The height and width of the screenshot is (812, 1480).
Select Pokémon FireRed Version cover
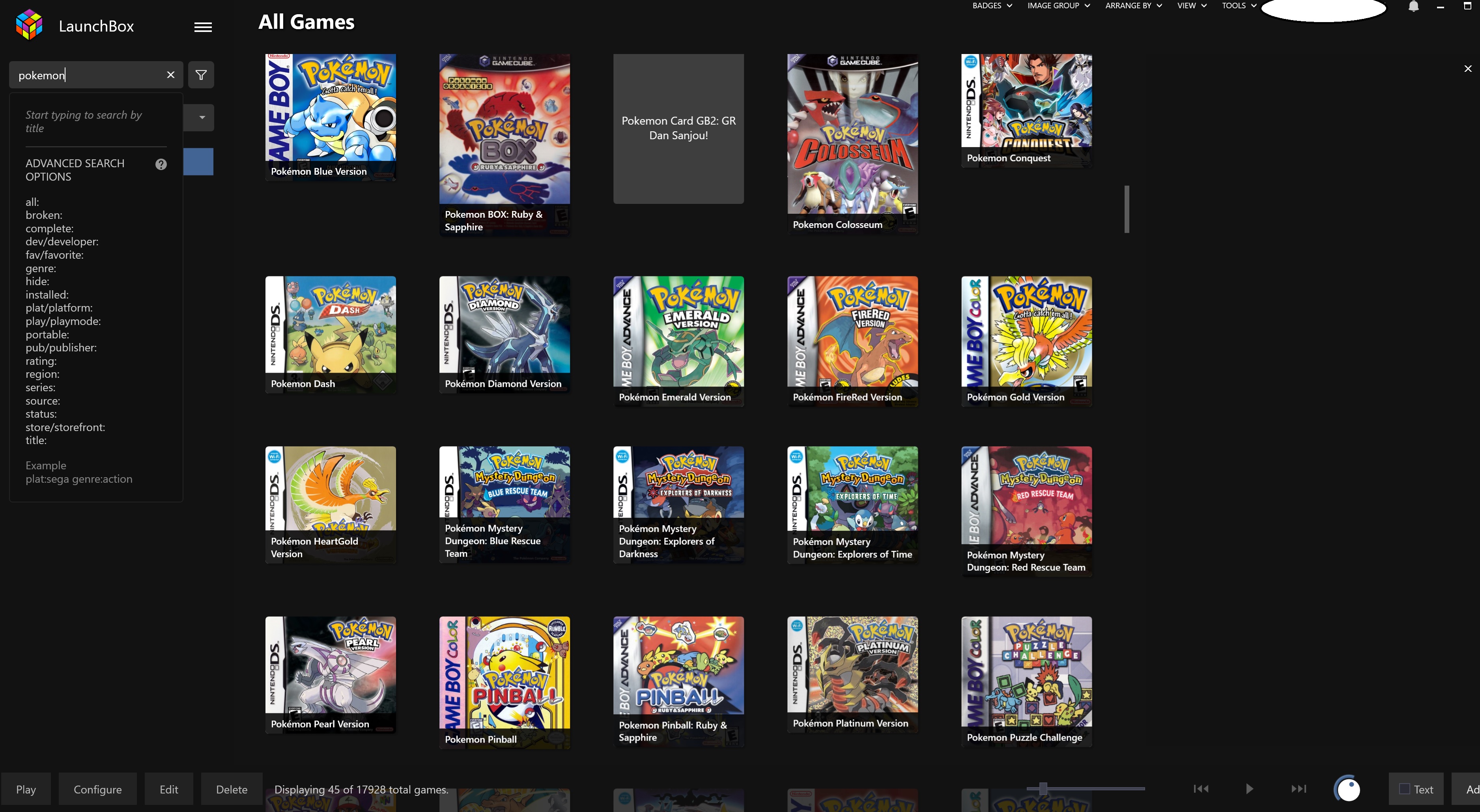pos(852,341)
